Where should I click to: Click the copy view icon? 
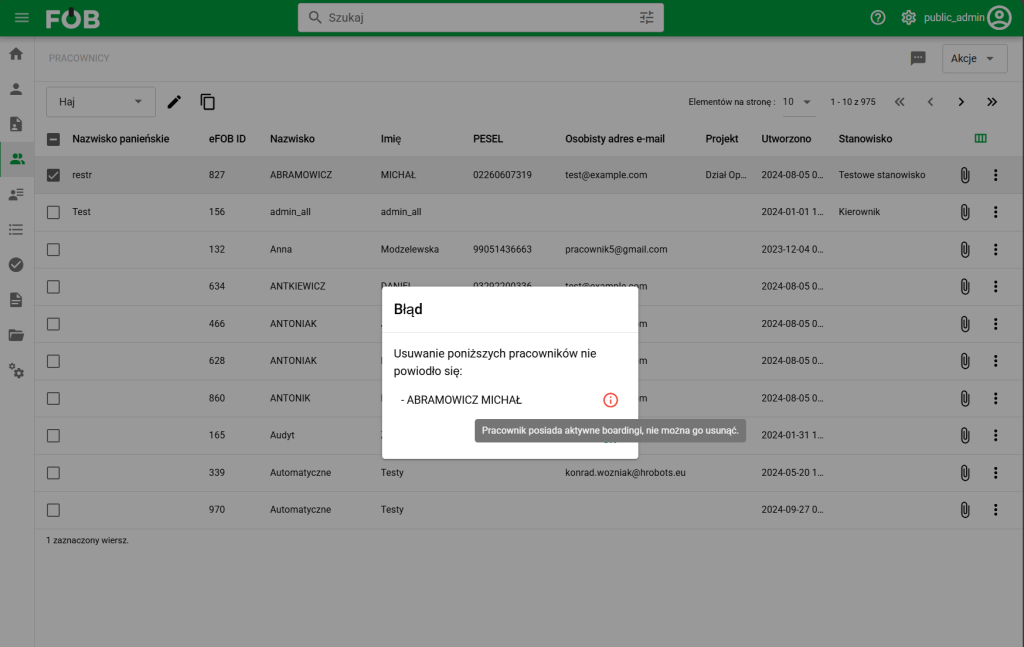click(208, 102)
